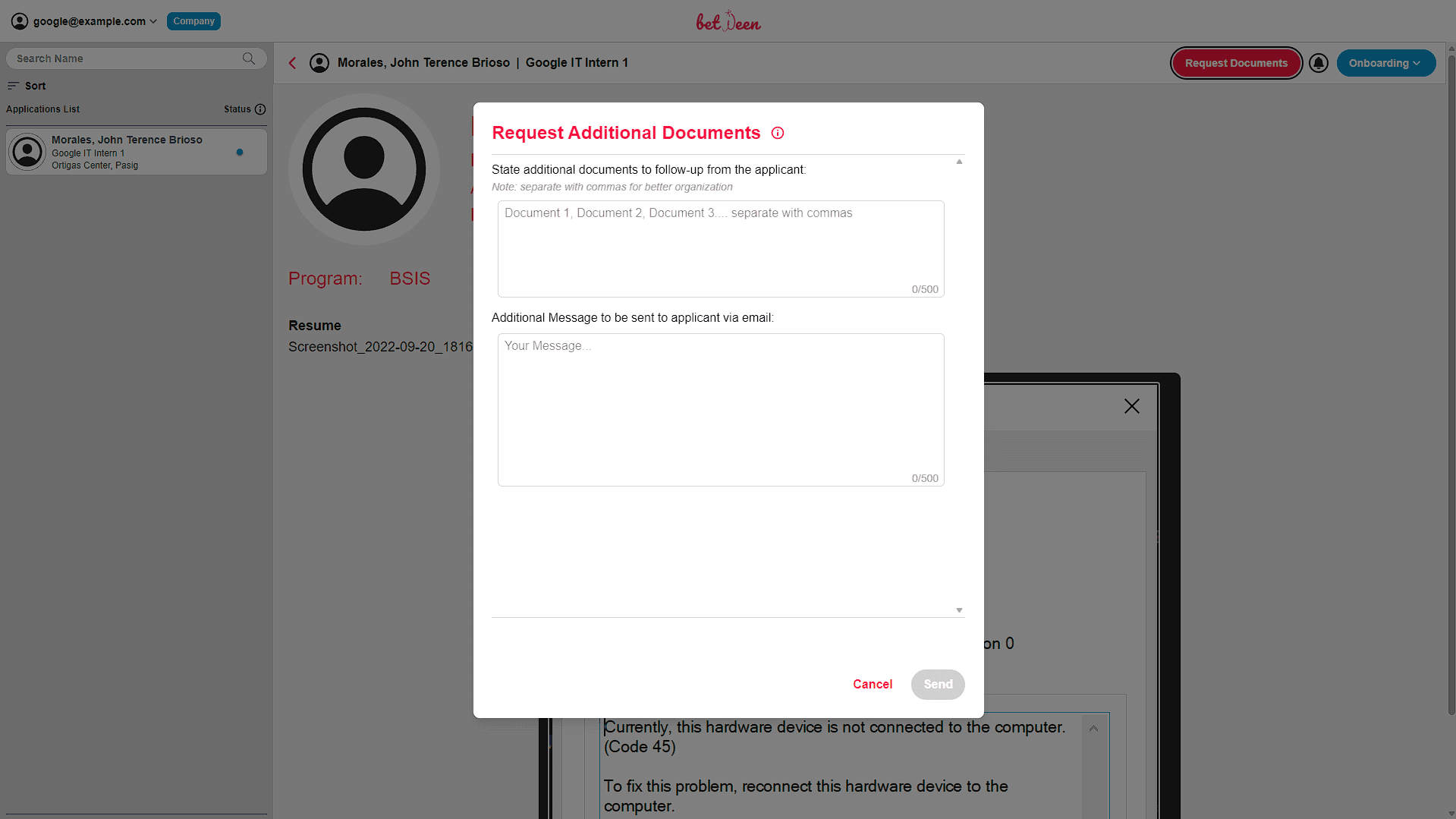
Task: Click the info icon beside Request Additional Documents
Action: coord(778,134)
